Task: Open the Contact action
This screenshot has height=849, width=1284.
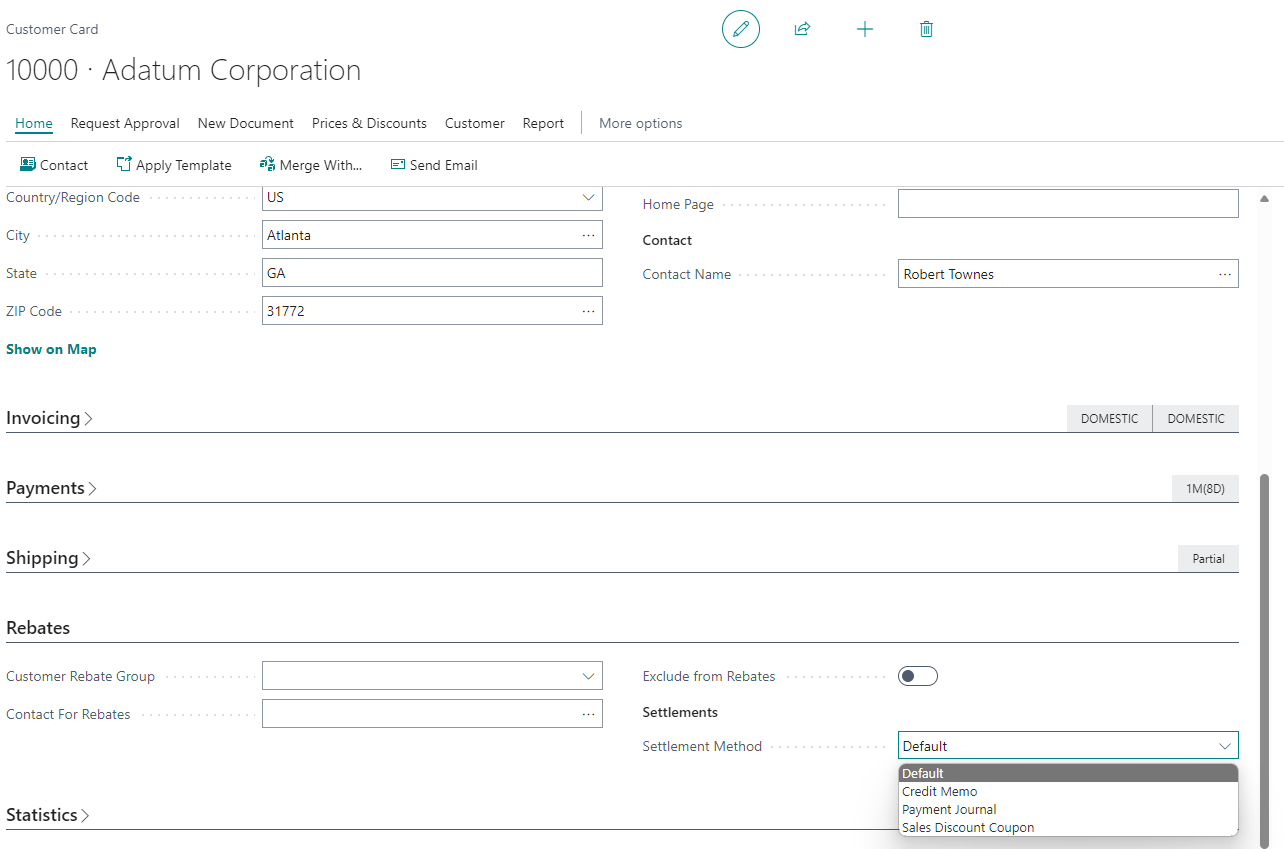Action: click(x=54, y=165)
